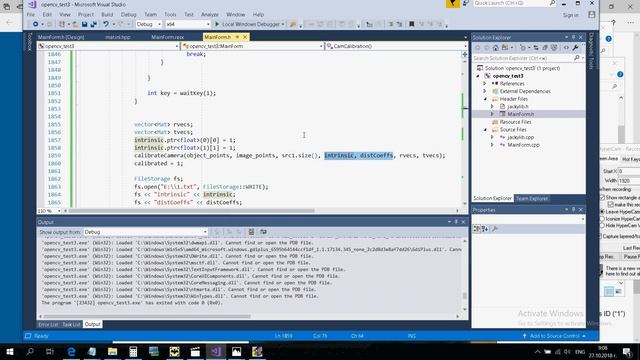
Task: Click Output panel horizontal scrollbar
Action: coord(147,316)
